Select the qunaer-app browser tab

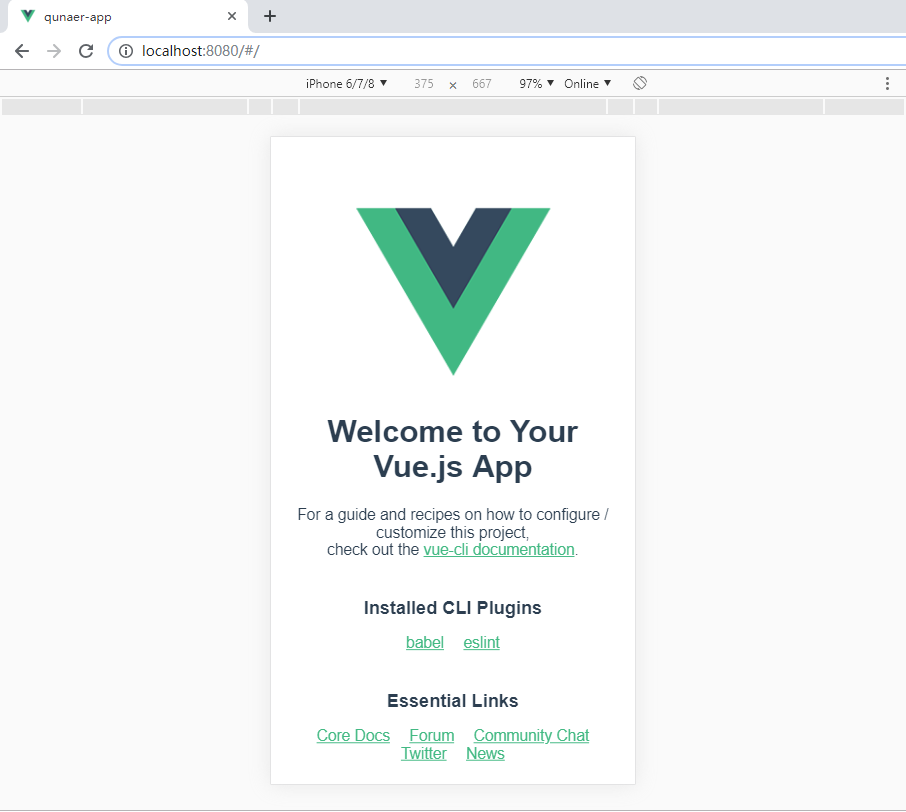(128, 16)
